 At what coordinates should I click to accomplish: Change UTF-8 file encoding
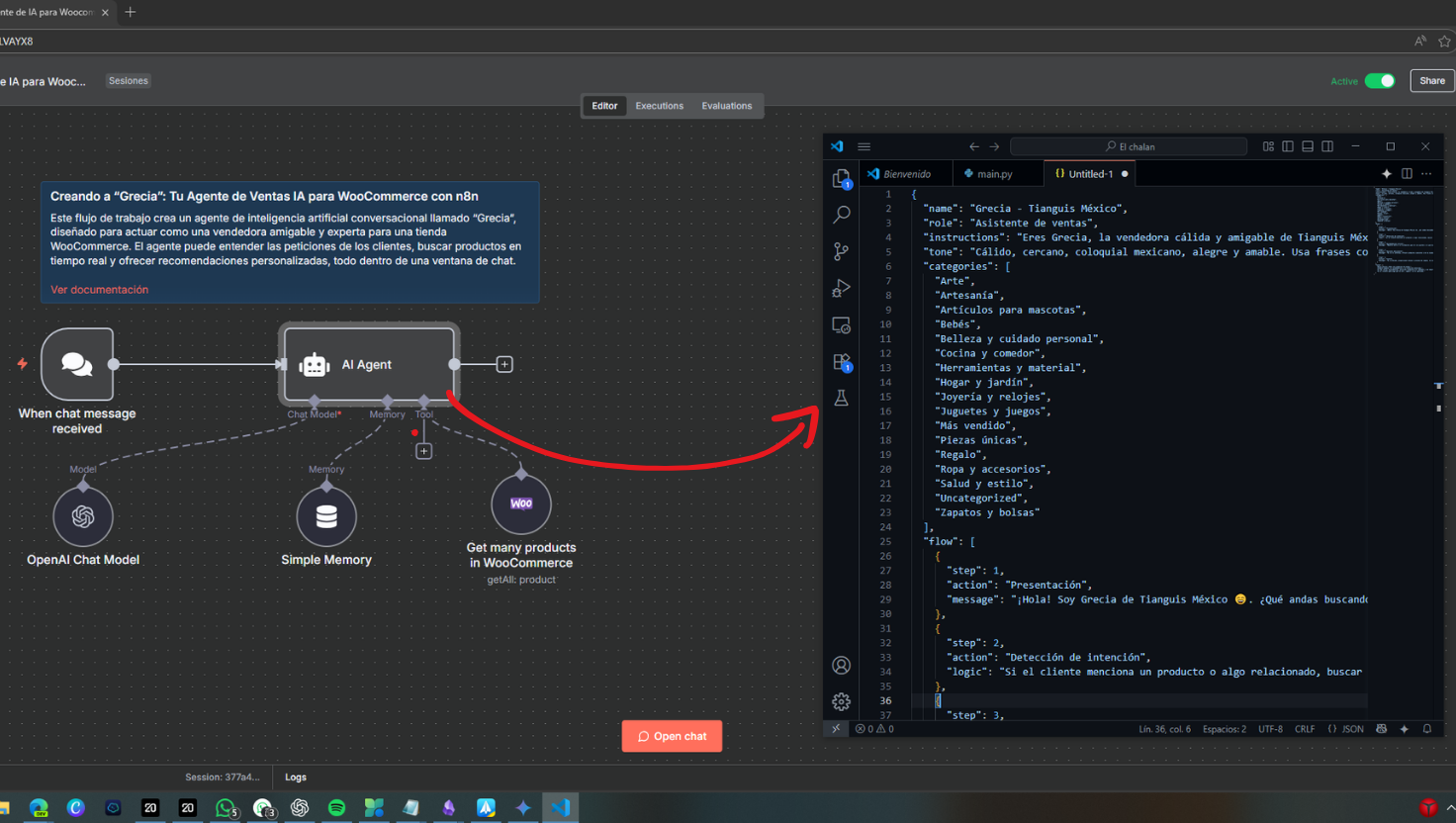coord(1270,729)
